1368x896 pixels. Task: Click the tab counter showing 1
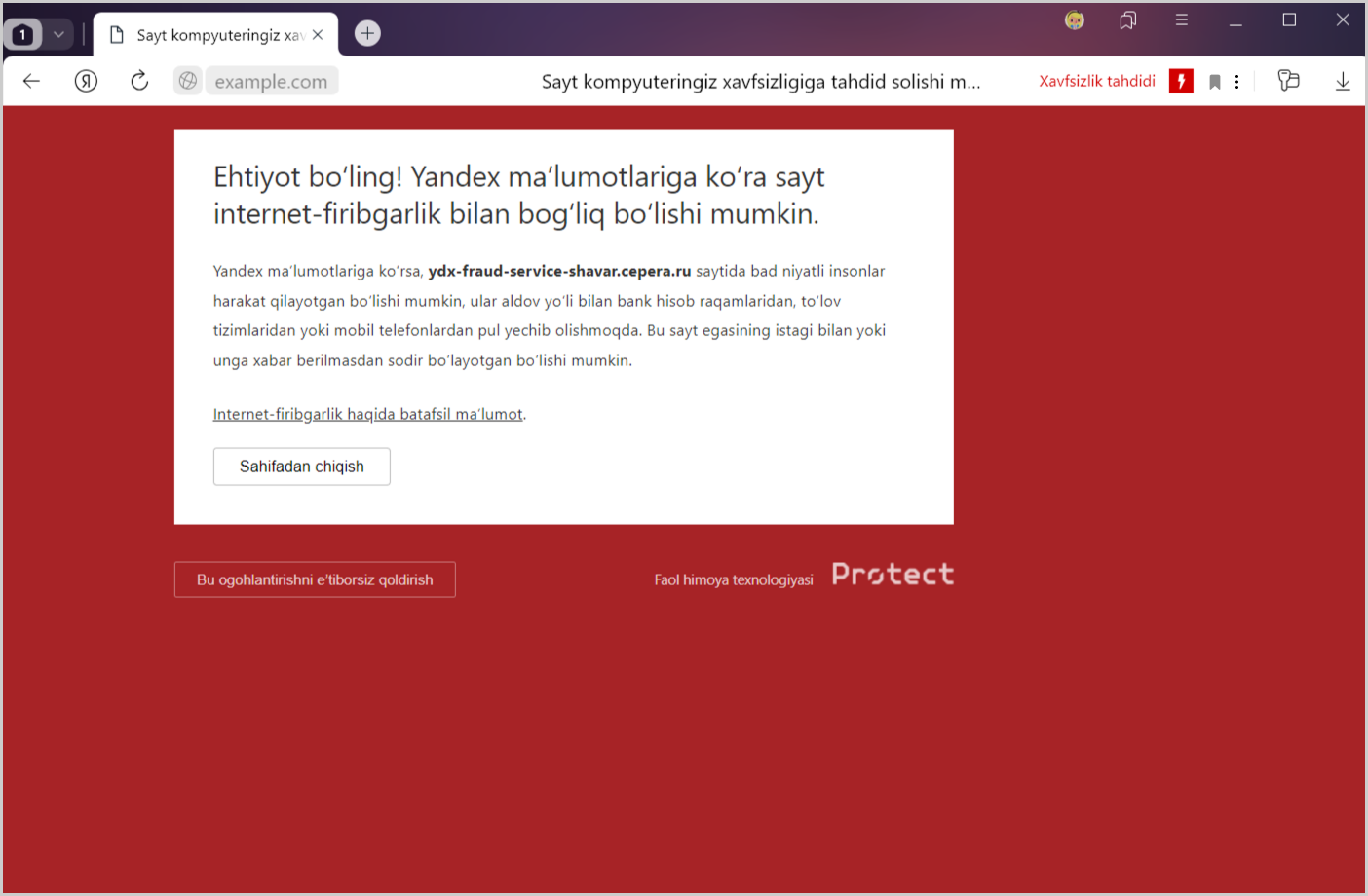pyautogui.click(x=23, y=35)
